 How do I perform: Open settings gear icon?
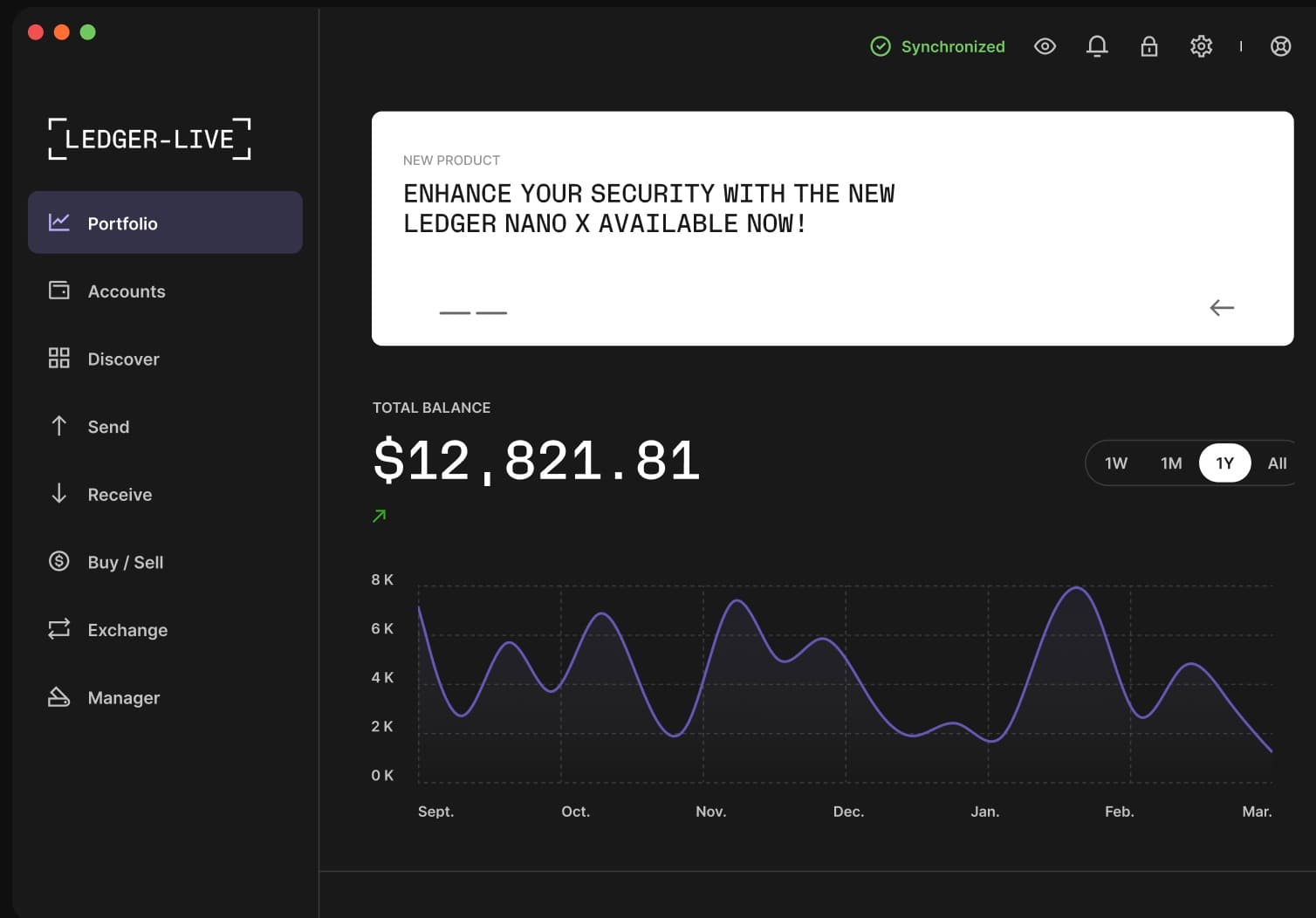pos(1202,46)
